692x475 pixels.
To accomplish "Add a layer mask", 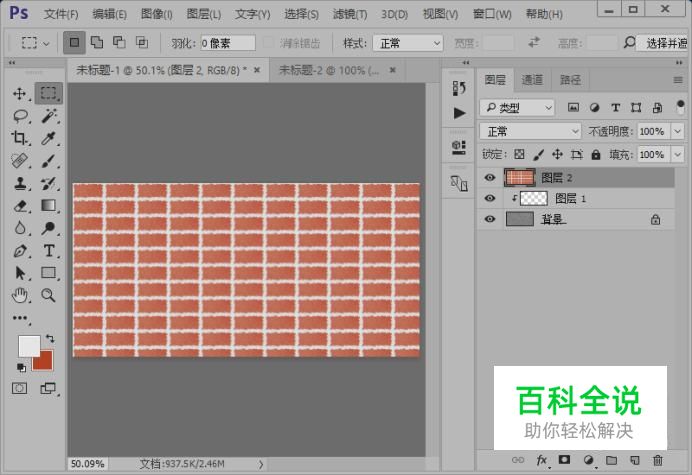I will [x=564, y=460].
